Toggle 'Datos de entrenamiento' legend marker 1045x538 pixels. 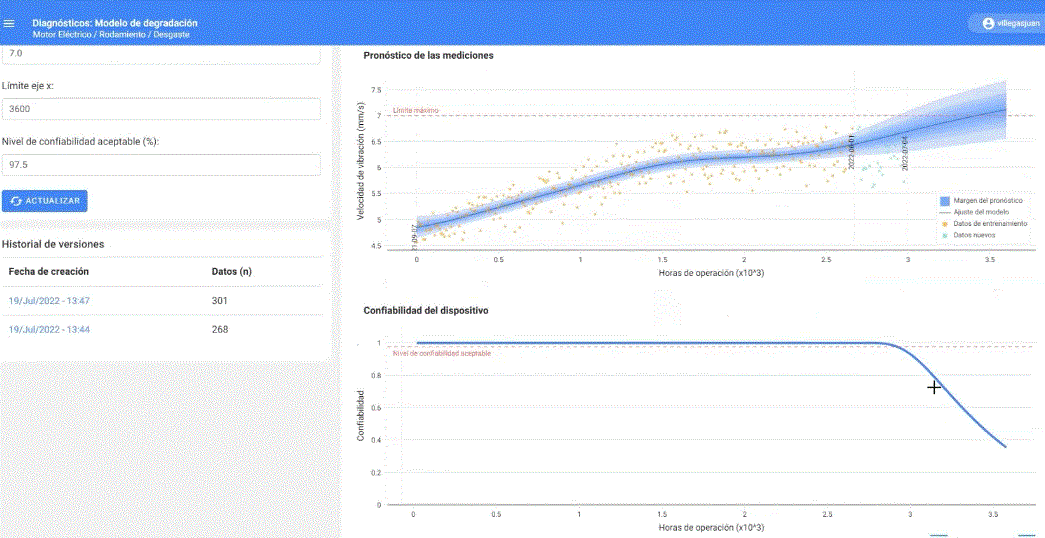944,223
